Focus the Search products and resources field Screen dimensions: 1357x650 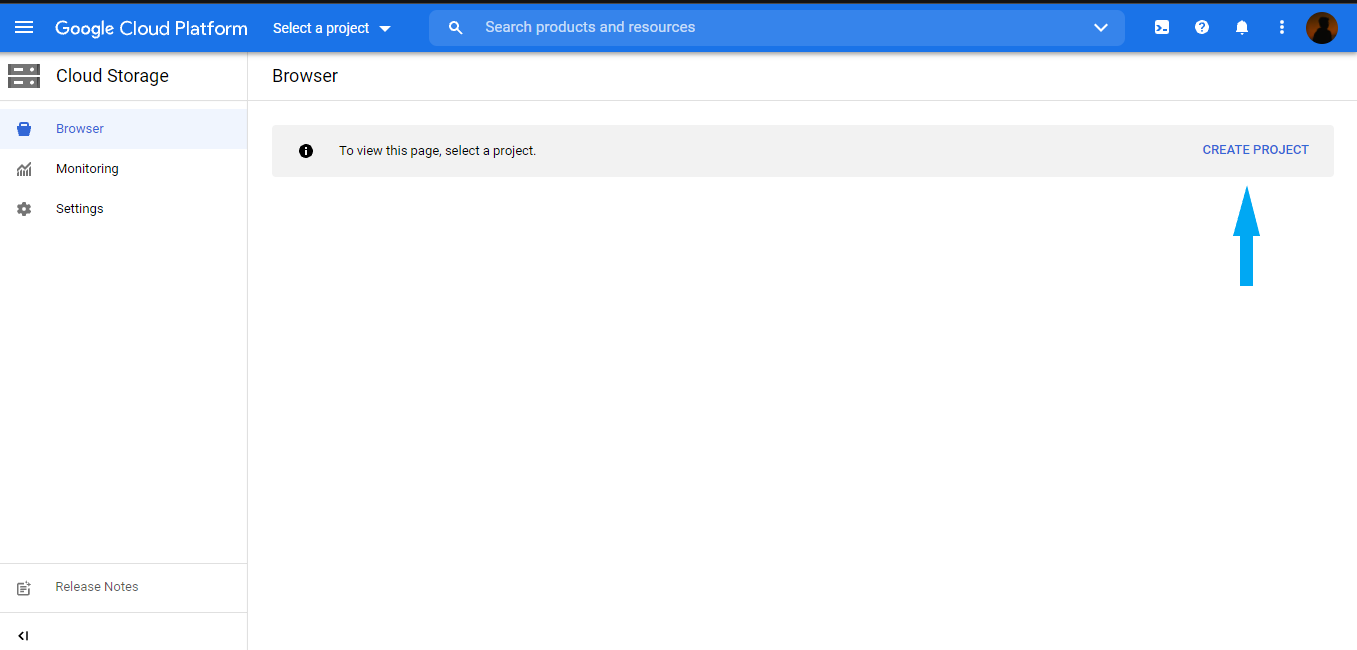point(777,28)
